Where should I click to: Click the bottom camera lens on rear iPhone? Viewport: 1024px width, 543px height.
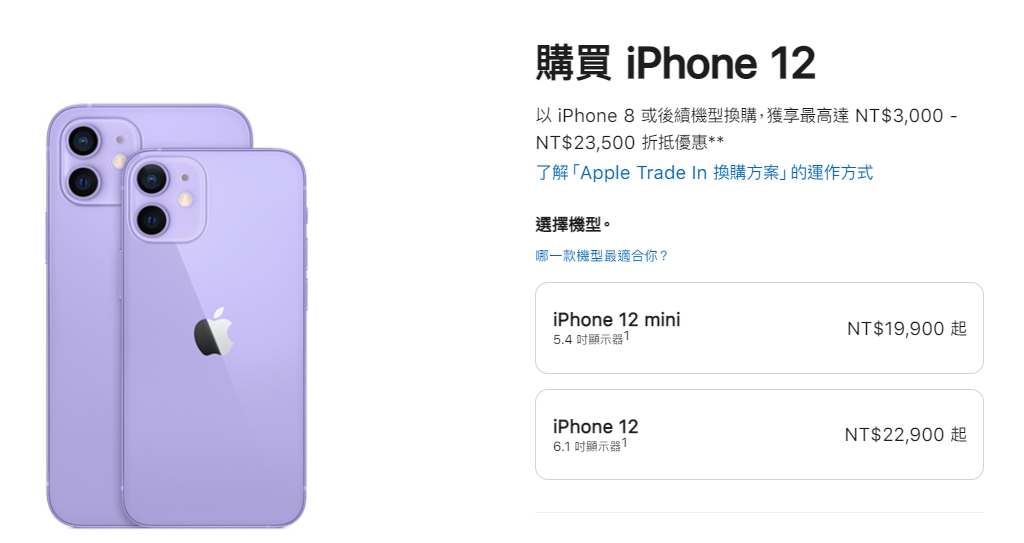[84, 182]
